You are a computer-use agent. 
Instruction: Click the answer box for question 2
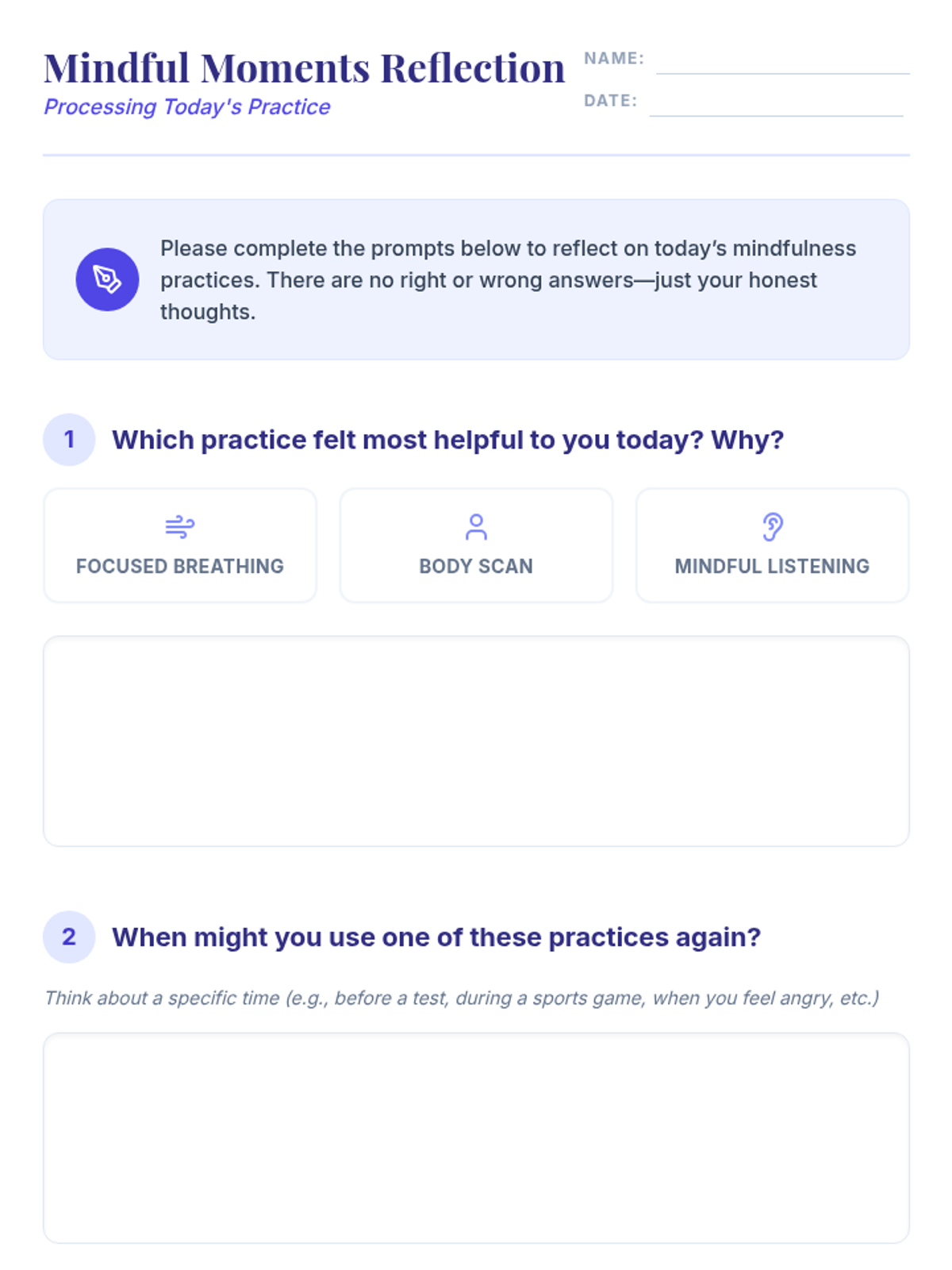coord(476,1137)
